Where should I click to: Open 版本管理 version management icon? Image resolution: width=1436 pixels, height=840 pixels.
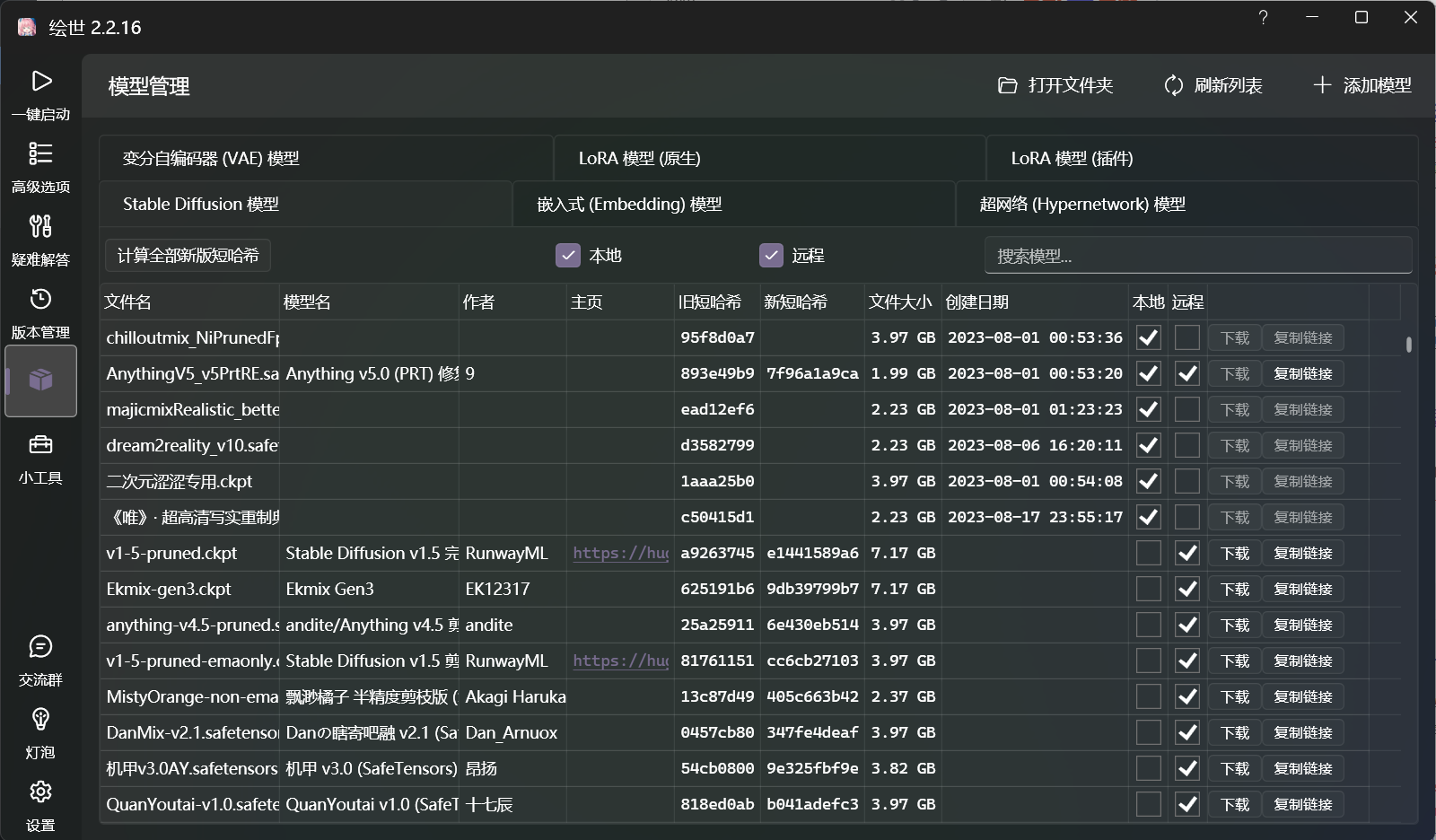click(x=40, y=299)
